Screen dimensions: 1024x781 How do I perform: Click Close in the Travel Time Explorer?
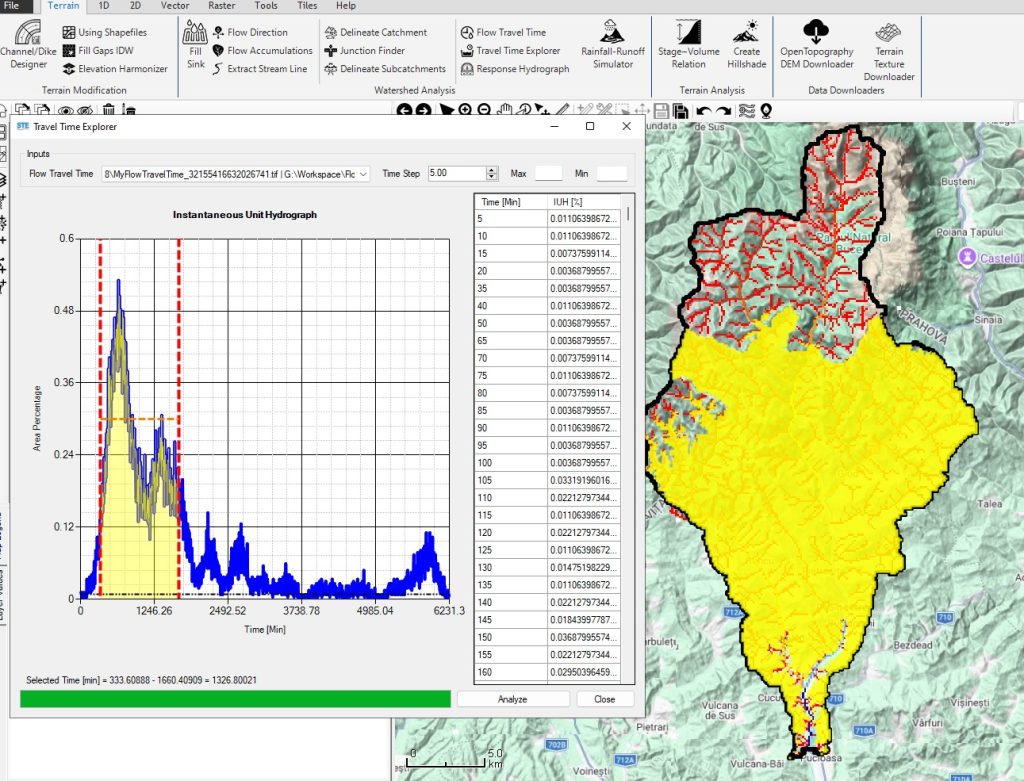pyautogui.click(x=604, y=699)
